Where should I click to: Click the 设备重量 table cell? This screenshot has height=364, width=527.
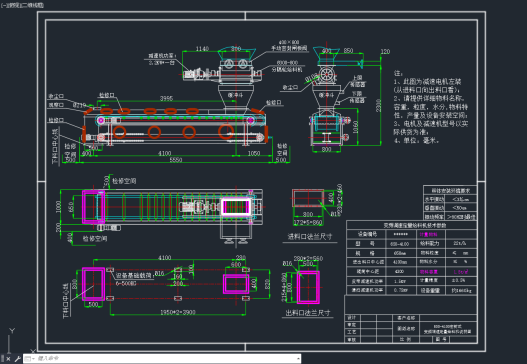[x=430, y=290]
